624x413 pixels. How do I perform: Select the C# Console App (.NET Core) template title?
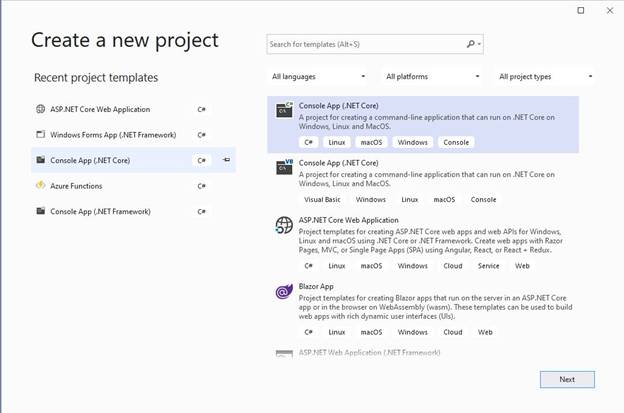338,106
